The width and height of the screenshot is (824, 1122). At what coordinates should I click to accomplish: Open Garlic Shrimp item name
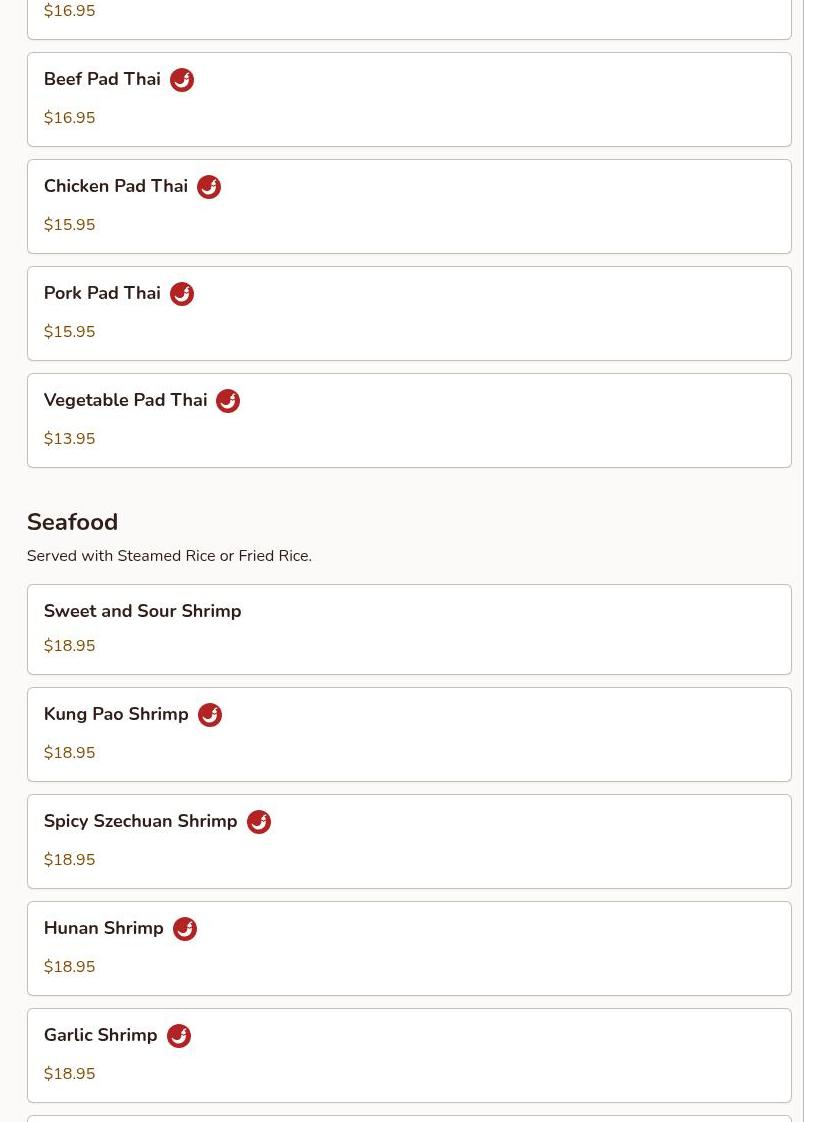pos(100,1035)
